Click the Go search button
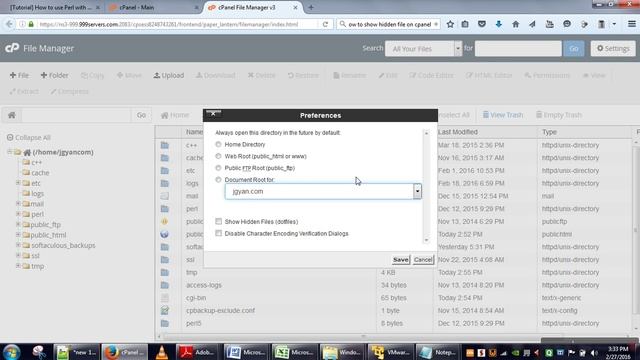 pos(573,49)
